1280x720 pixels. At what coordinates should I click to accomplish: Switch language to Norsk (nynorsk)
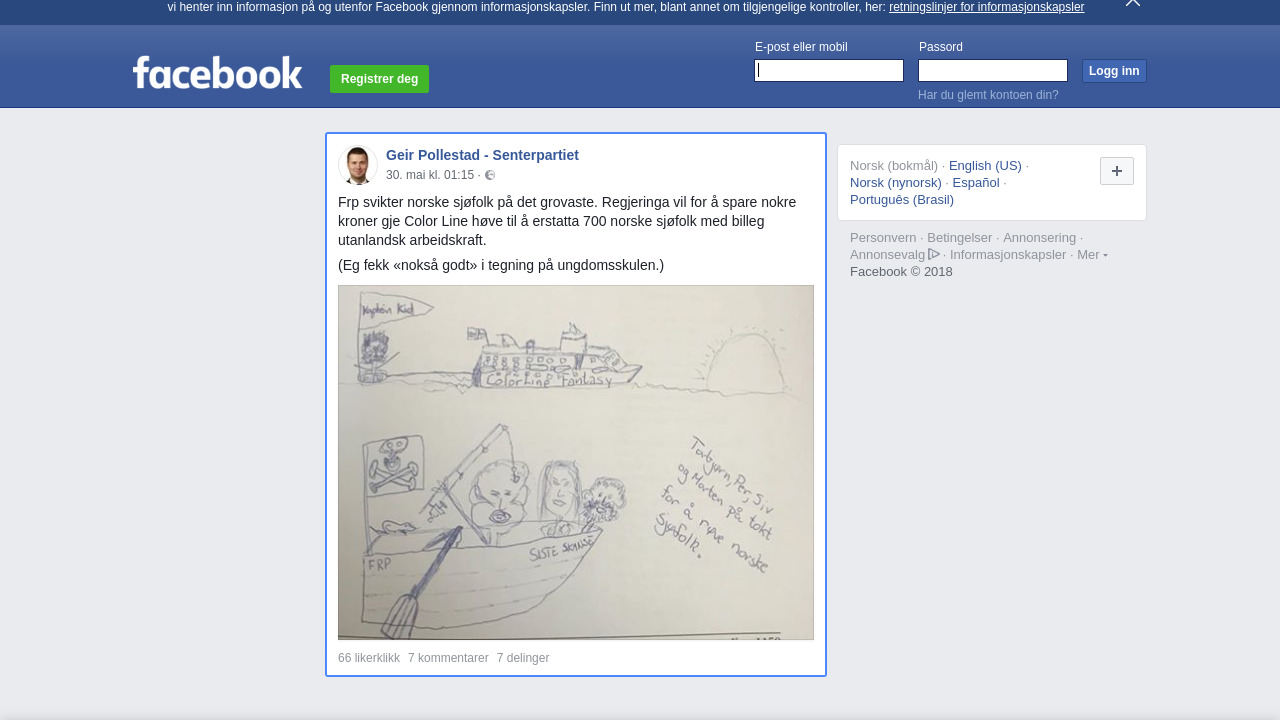pyautogui.click(x=896, y=183)
